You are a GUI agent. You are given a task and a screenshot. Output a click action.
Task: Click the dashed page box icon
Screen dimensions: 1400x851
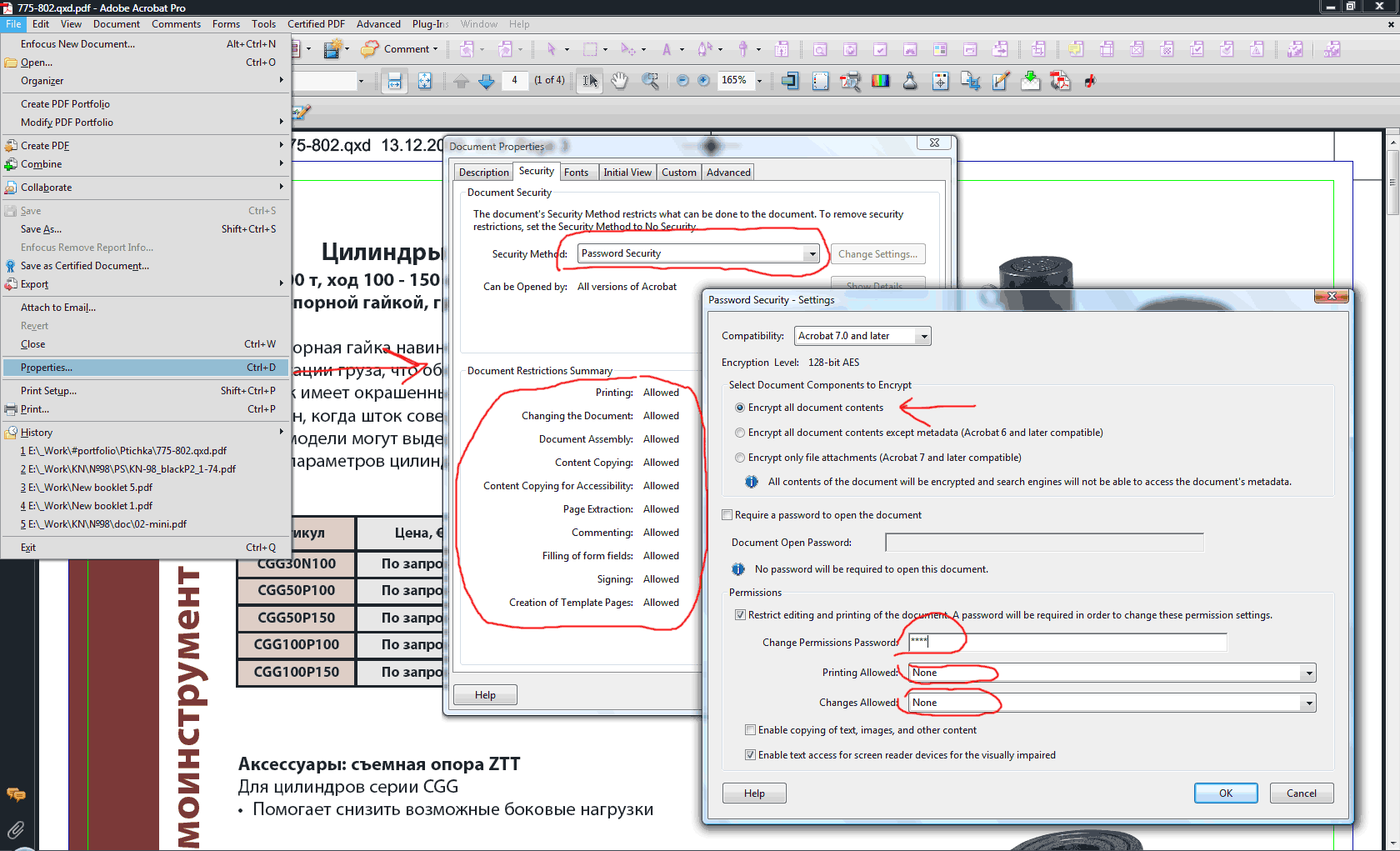(821, 81)
